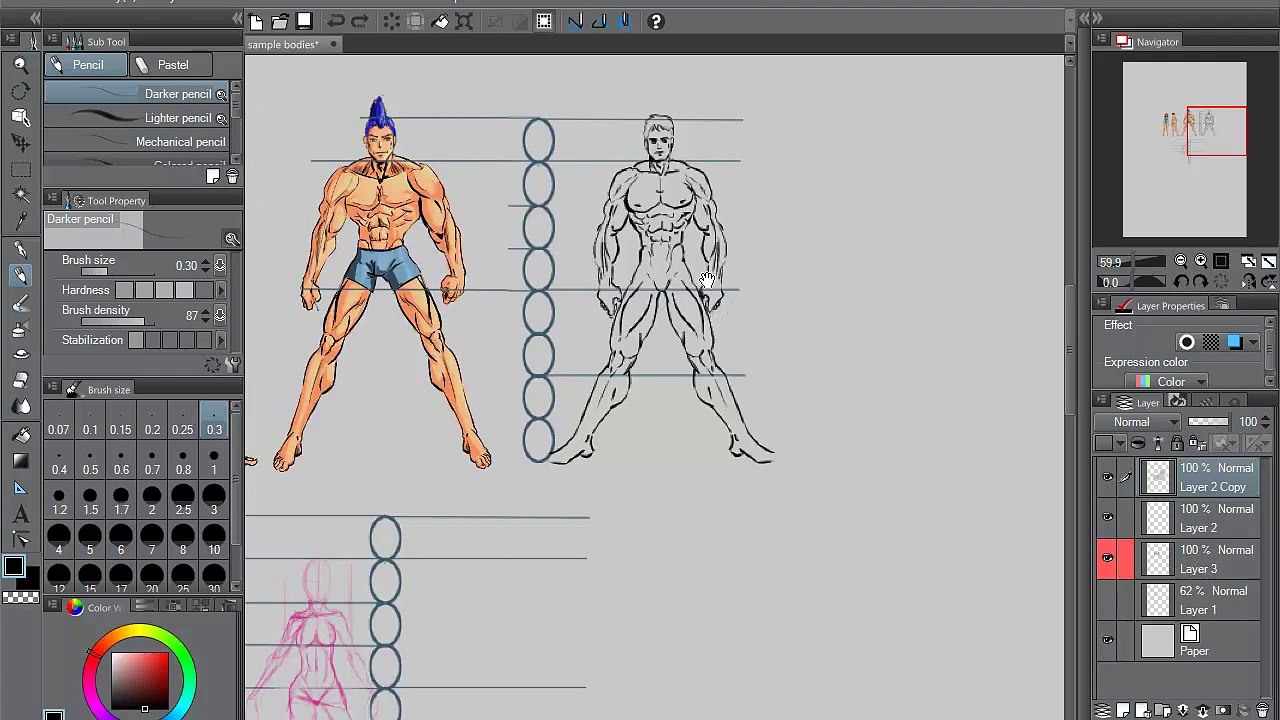Open the layer color dropdown arrow in Effect
The image size is (1280, 720).
point(1253,343)
